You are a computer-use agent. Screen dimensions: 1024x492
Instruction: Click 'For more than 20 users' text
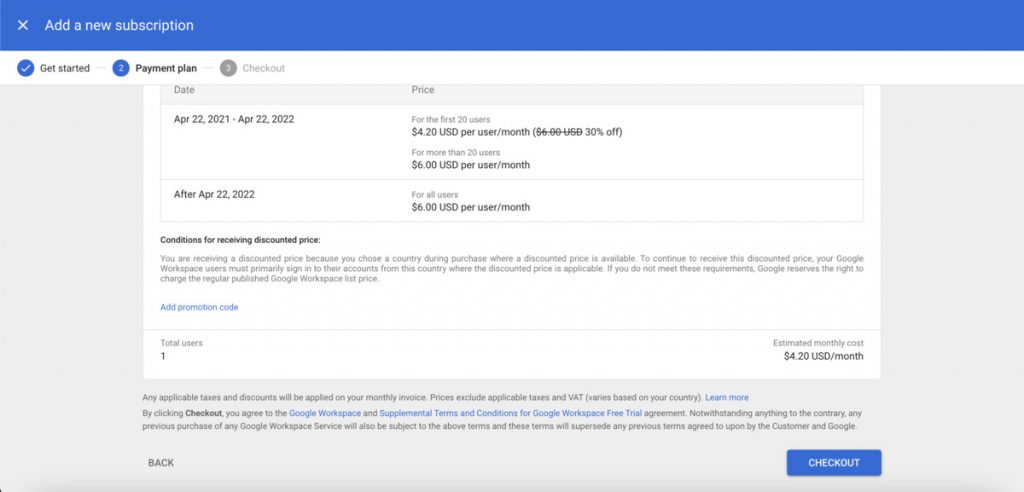tap(456, 152)
